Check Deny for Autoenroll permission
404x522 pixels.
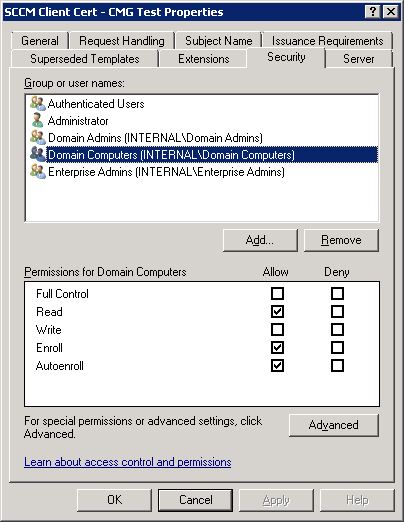point(337,366)
